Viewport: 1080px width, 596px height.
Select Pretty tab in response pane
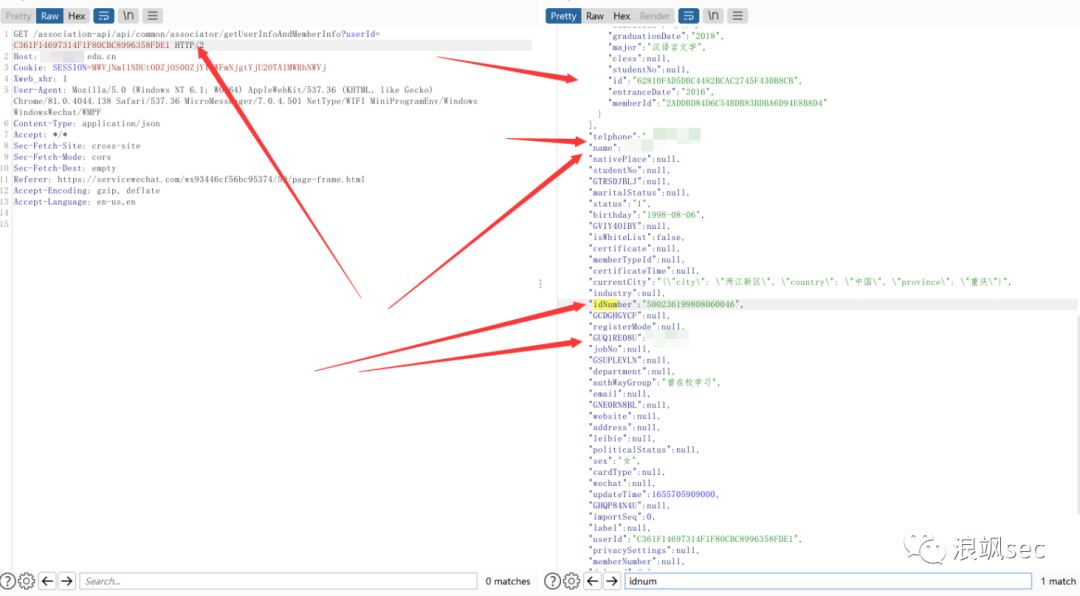point(563,15)
